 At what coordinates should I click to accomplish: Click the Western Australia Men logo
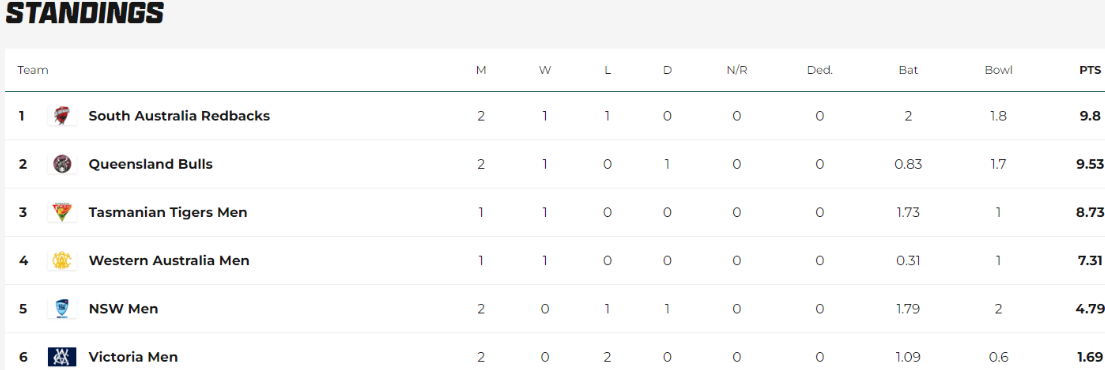62,261
